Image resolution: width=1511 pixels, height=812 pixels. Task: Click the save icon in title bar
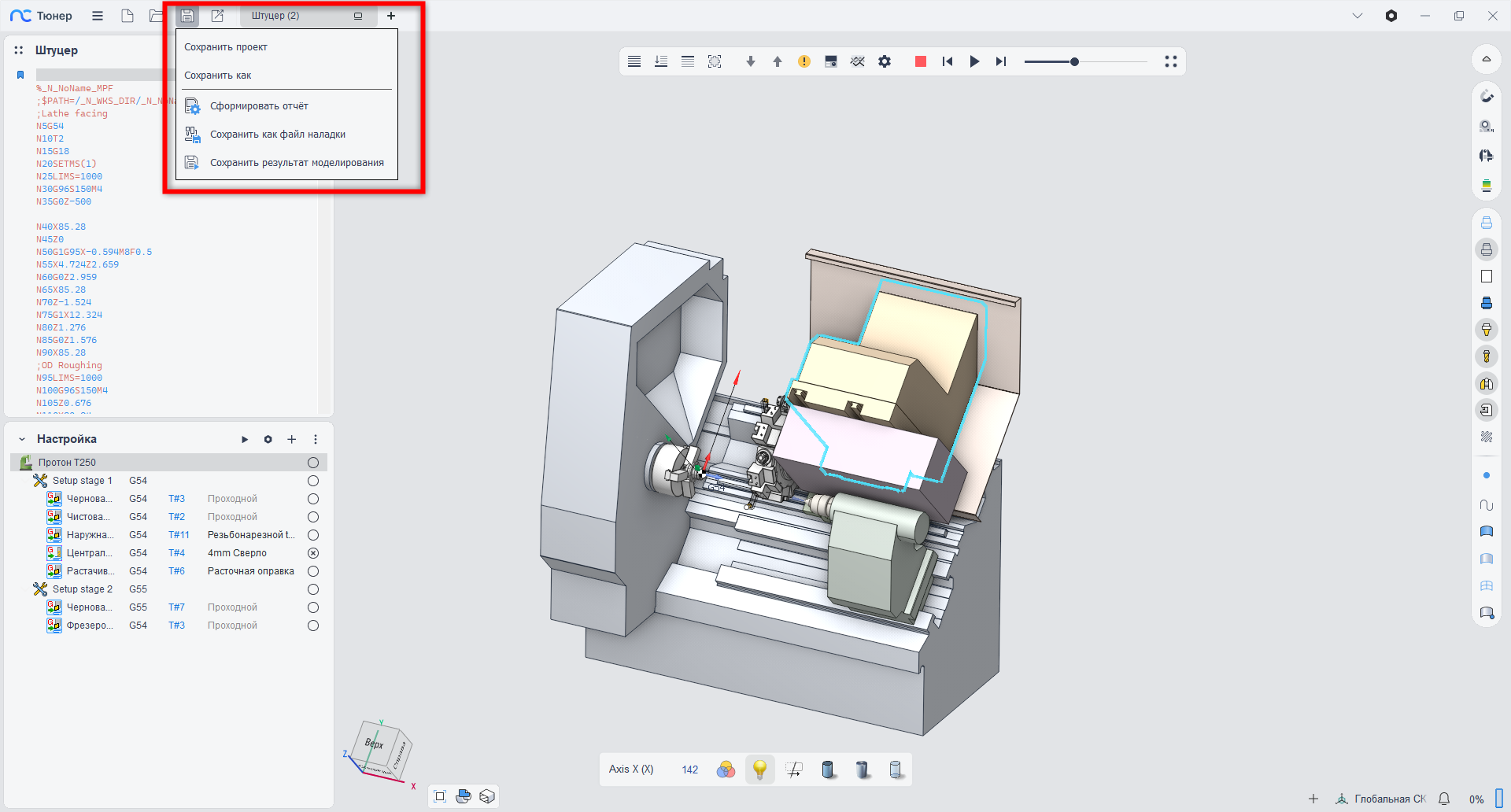point(187,16)
